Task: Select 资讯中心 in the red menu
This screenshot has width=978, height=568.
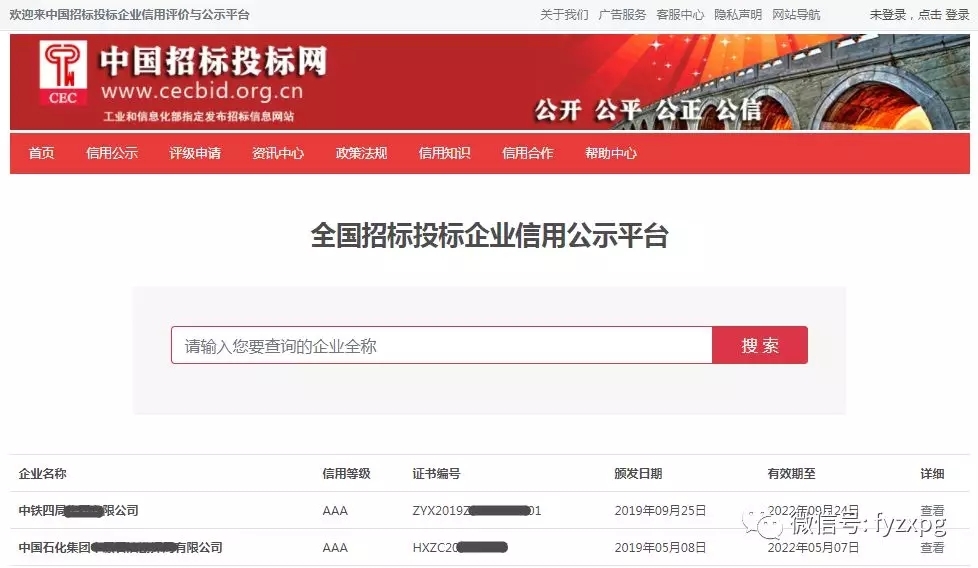Action: click(278, 153)
